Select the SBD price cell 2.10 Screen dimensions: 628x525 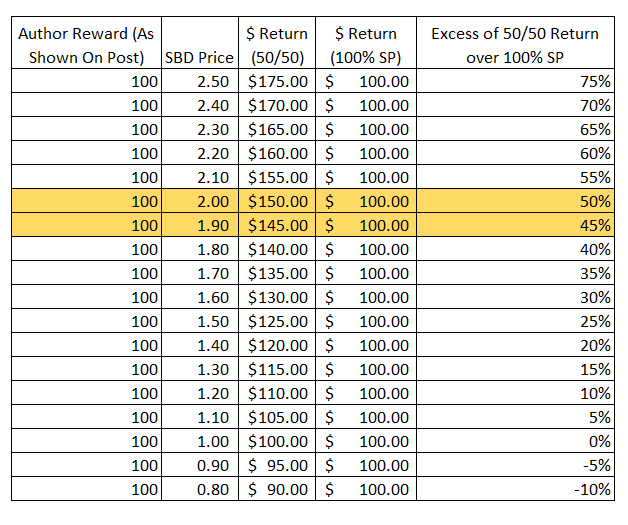pyautogui.click(x=200, y=177)
